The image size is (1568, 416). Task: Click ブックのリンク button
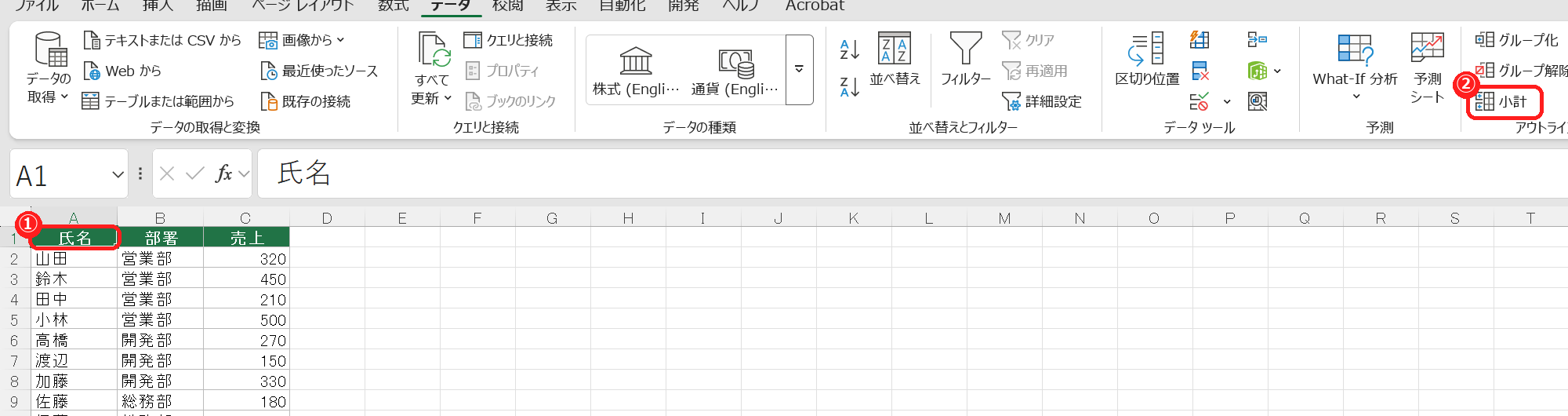pos(510,101)
